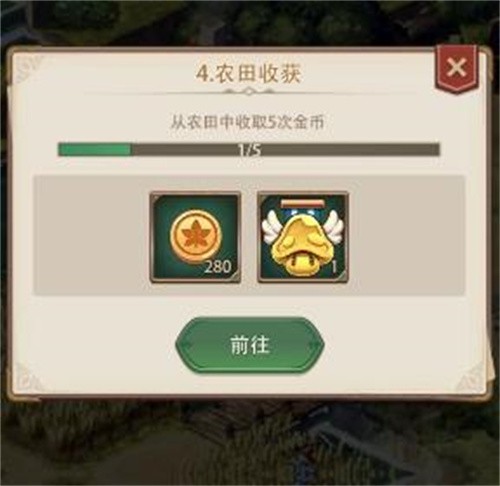The image size is (500, 486).
Task: Click the top-left corner flourish ornament
Action: [27, 67]
